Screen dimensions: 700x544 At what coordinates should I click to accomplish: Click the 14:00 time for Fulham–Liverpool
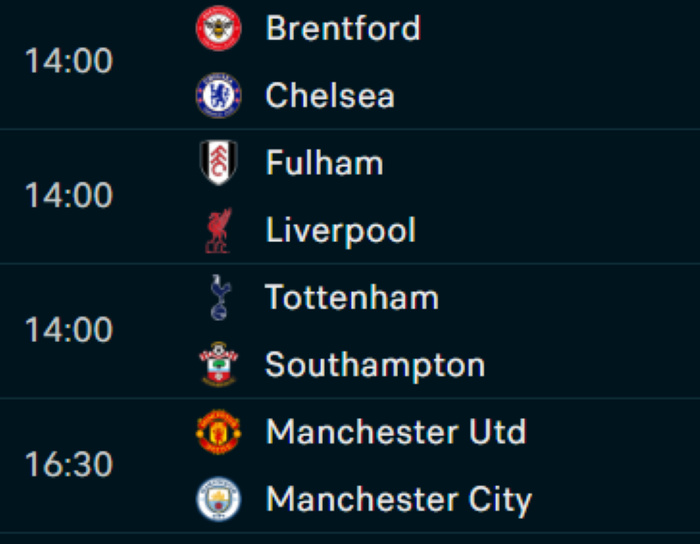pyautogui.click(x=69, y=196)
